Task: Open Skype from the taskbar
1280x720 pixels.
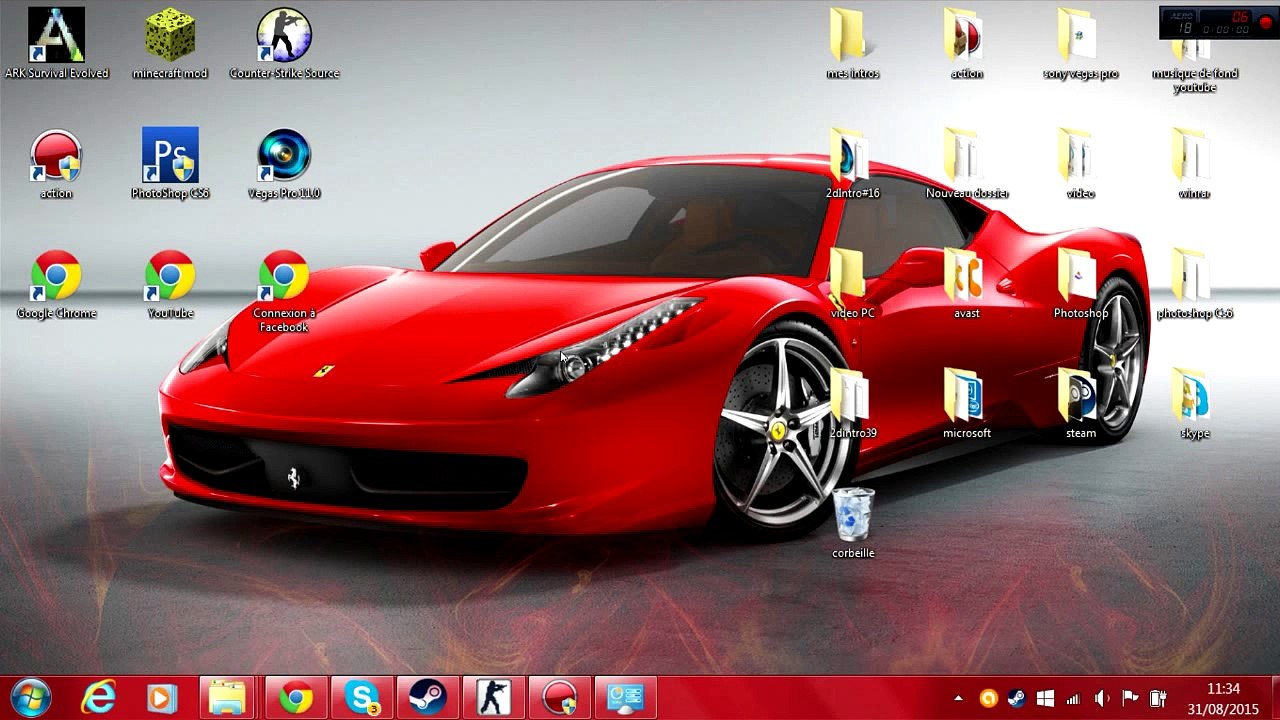Action: coord(361,697)
